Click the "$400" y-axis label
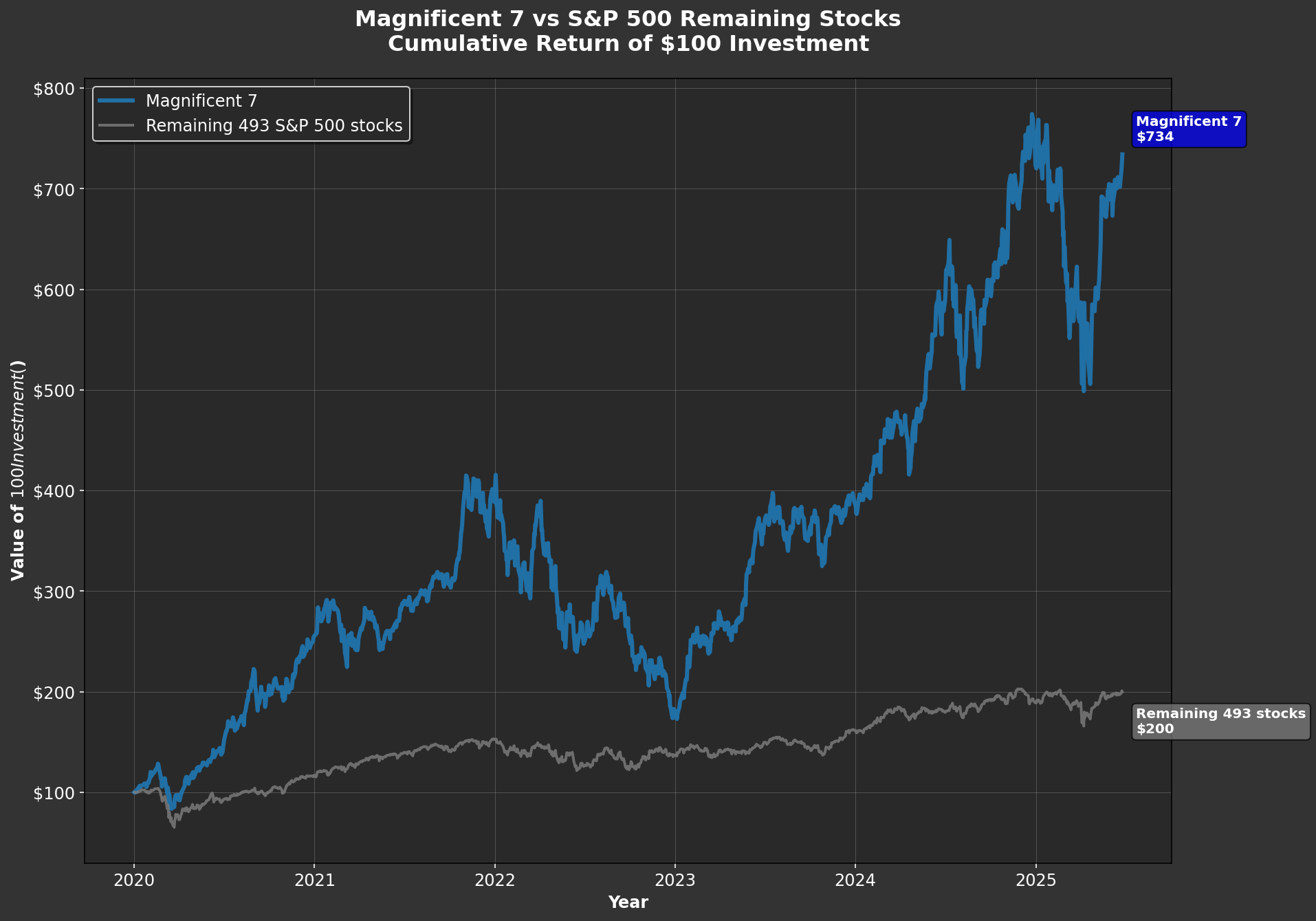The height and width of the screenshot is (921, 1316). [x=54, y=491]
